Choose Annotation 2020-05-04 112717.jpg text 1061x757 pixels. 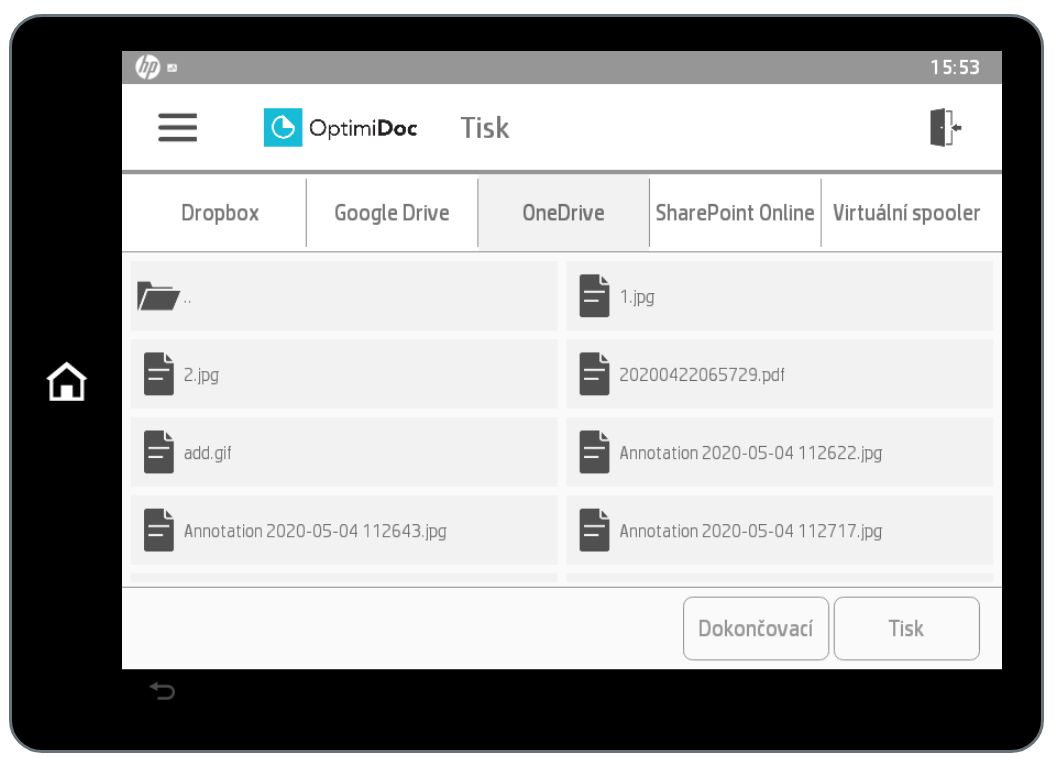pyautogui.click(x=750, y=531)
